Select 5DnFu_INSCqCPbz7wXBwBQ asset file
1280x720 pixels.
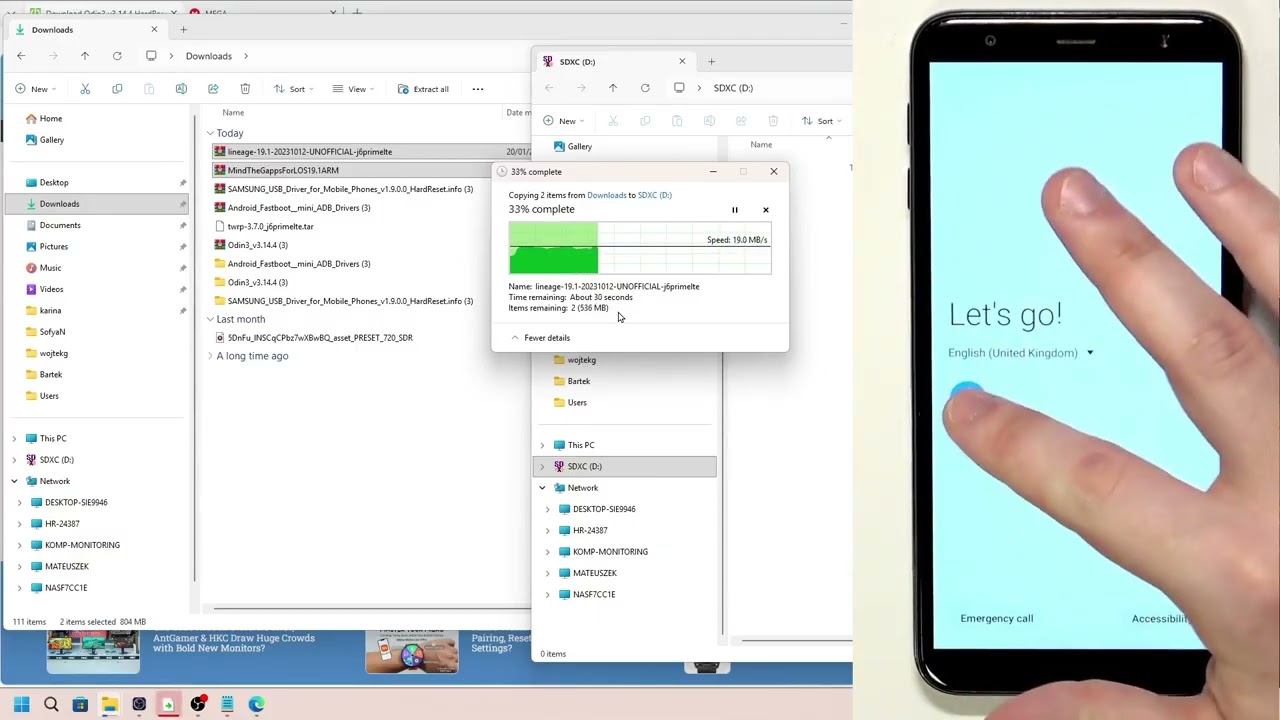pos(313,338)
